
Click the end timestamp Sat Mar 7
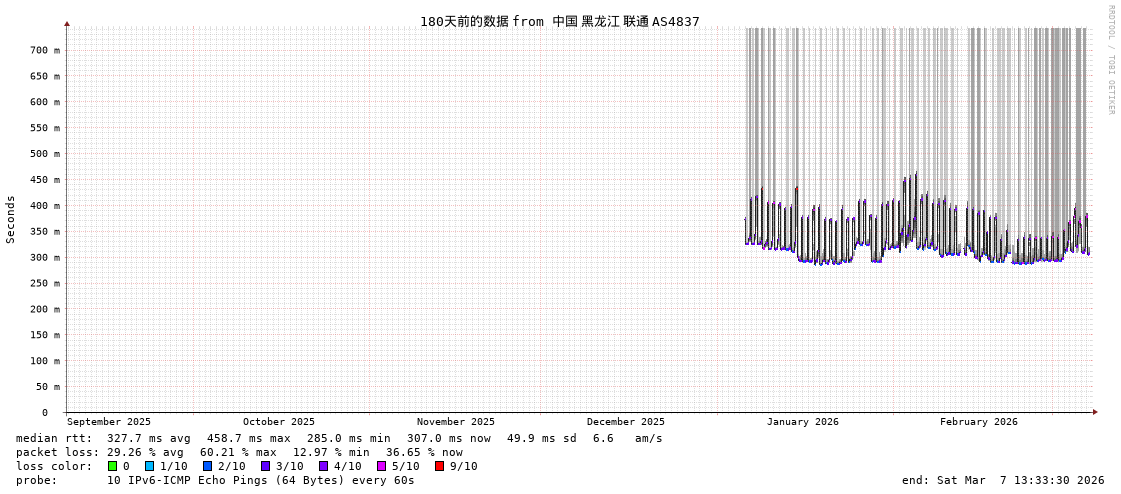point(1003,480)
